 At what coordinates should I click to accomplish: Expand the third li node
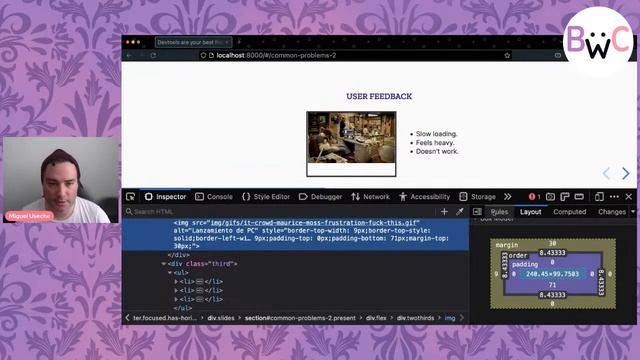(x=176, y=299)
